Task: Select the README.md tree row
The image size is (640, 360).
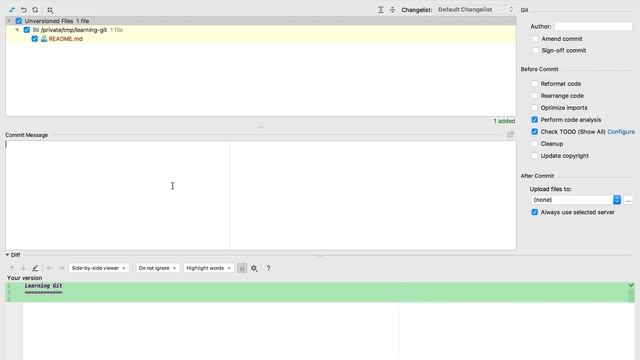Action: click(261, 39)
